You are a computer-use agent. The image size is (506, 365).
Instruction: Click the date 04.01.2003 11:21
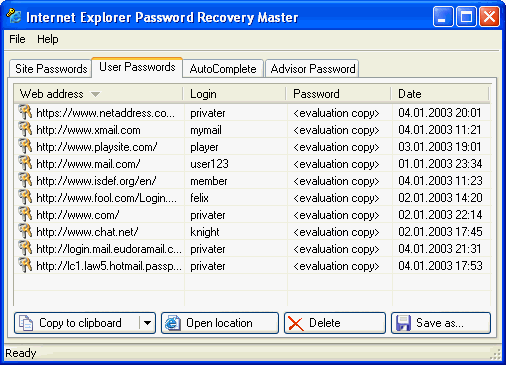pyautogui.click(x=439, y=130)
